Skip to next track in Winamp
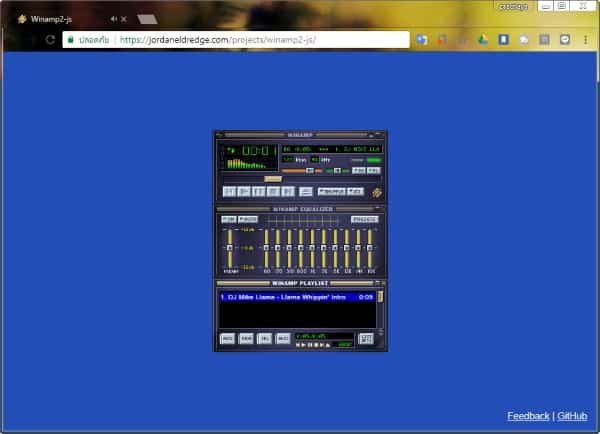The height and width of the screenshot is (434, 600). (288, 190)
